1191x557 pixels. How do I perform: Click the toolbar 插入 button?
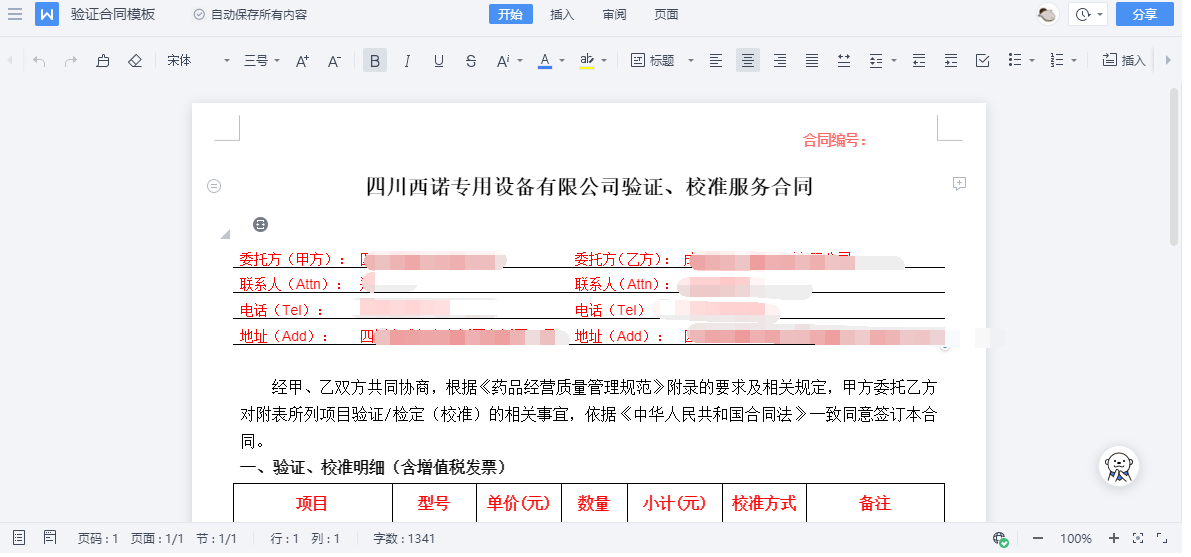click(1124, 61)
